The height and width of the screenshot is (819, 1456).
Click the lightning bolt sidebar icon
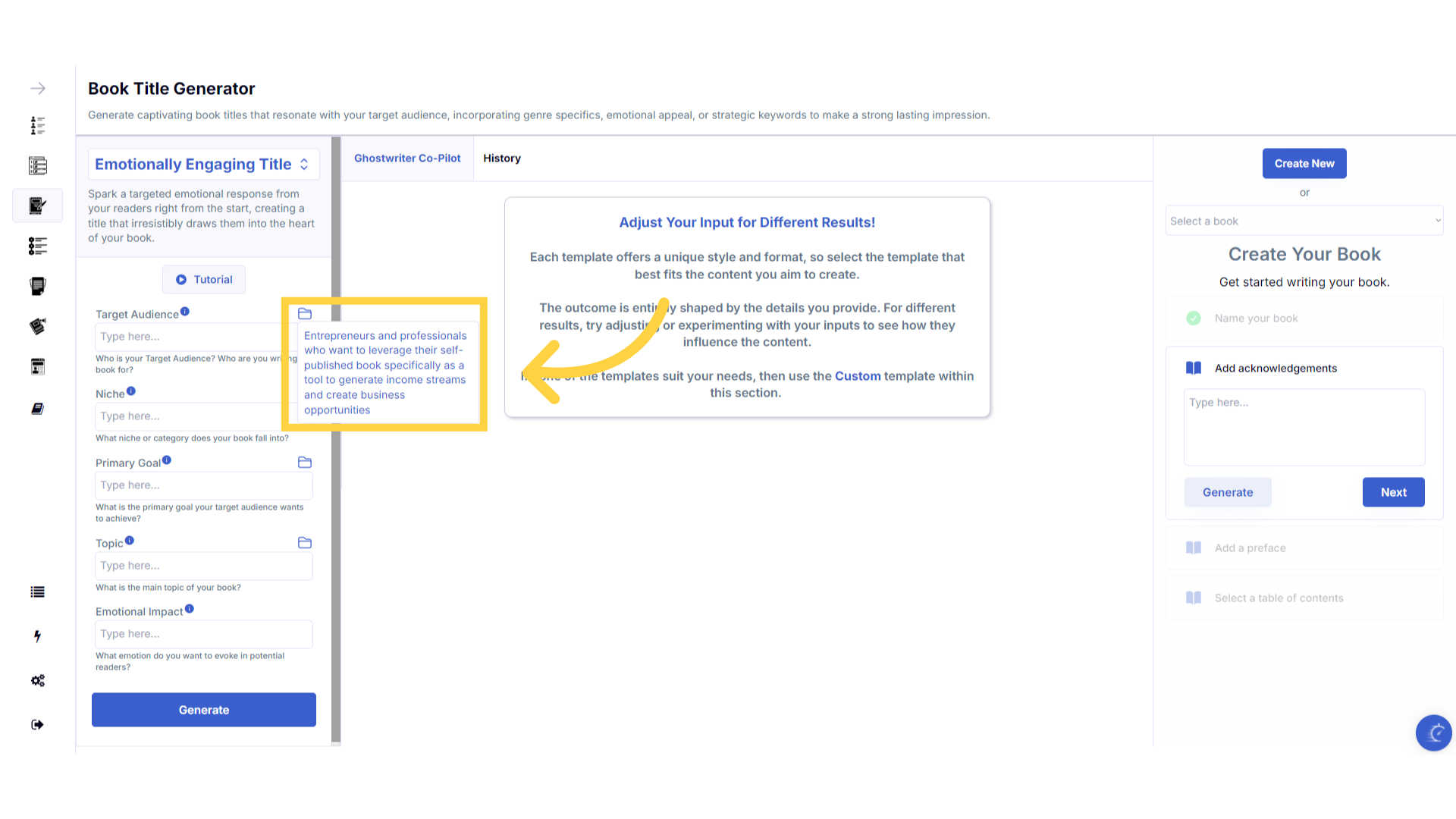point(37,636)
